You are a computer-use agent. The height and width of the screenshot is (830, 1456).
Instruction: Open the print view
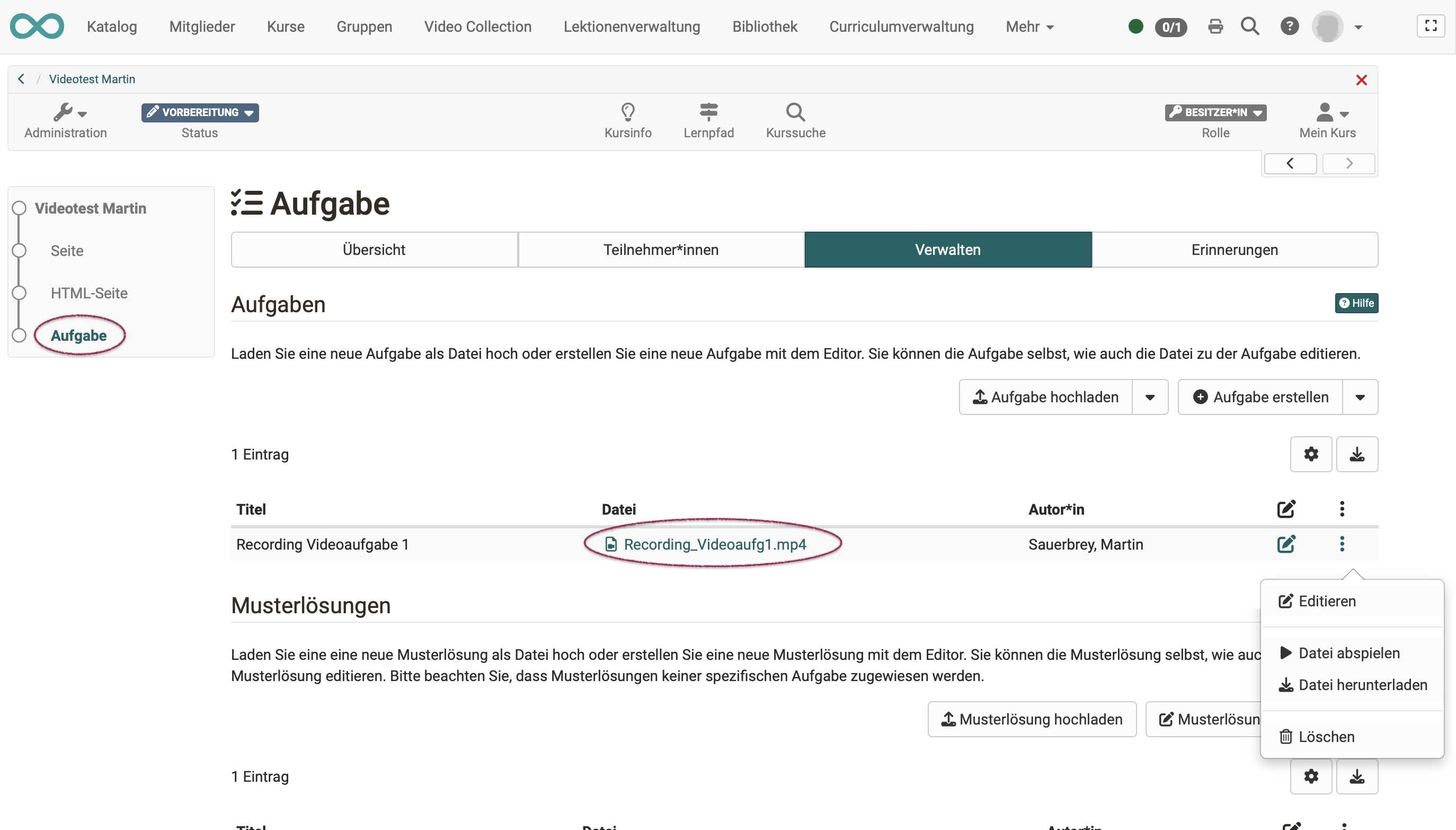click(x=1215, y=26)
